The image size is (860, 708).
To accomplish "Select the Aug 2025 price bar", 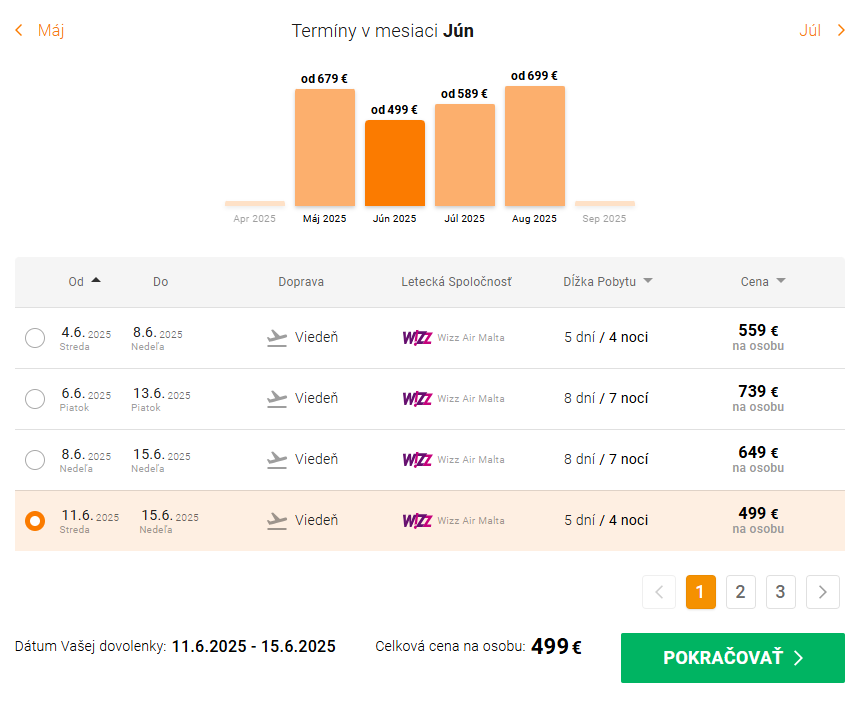I will (534, 146).
